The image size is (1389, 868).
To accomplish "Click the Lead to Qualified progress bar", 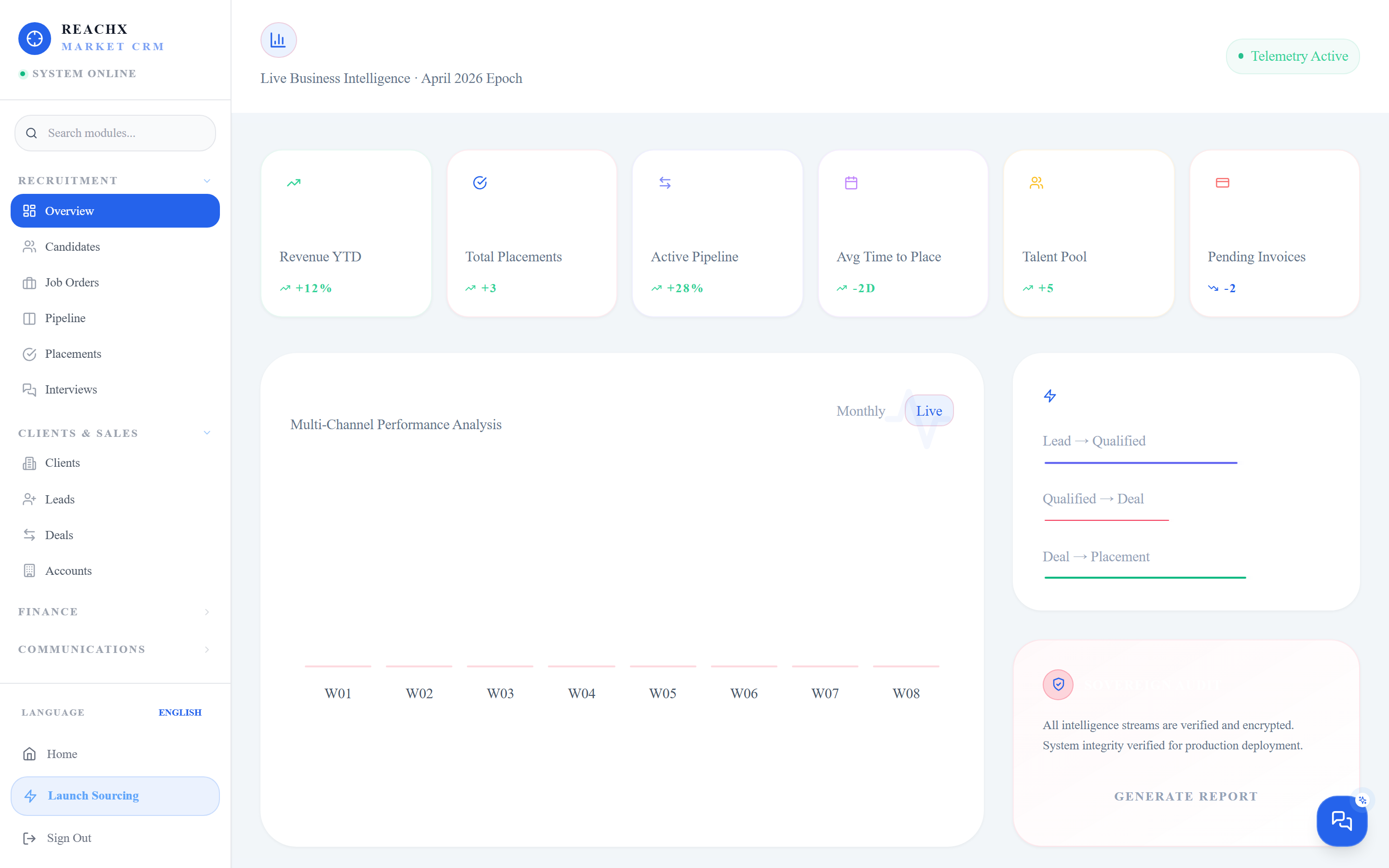I will tap(1141, 463).
